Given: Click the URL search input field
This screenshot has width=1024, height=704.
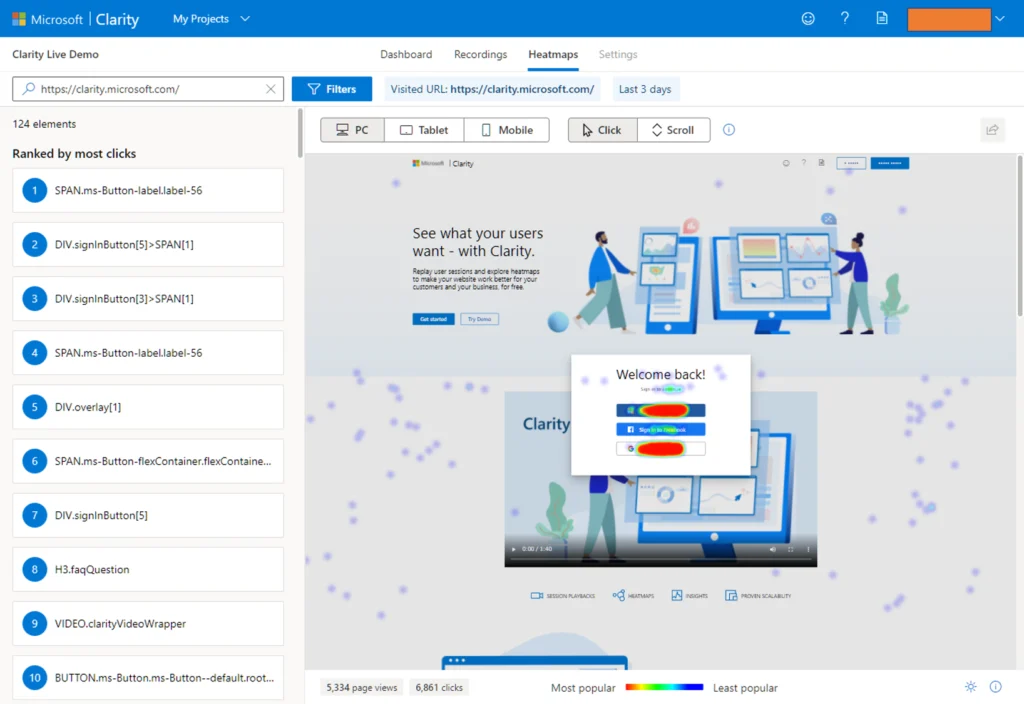Looking at the screenshot, I should click(x=148, y=89).
